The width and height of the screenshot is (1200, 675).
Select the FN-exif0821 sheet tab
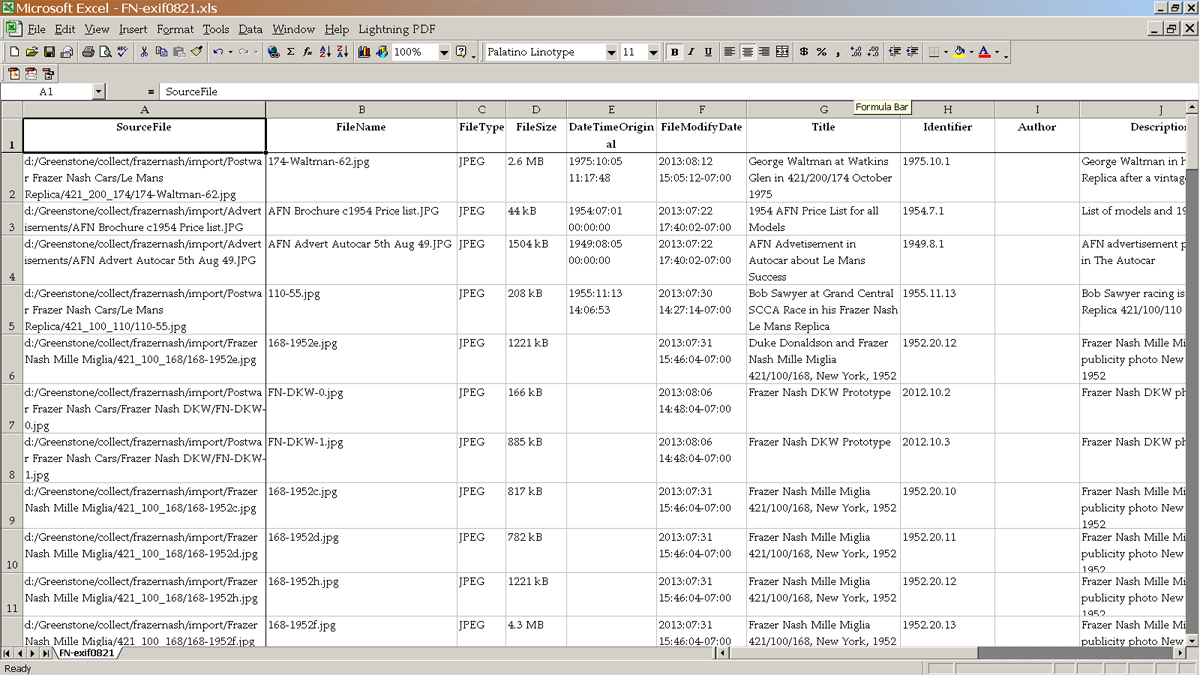[x=85, y=653]
